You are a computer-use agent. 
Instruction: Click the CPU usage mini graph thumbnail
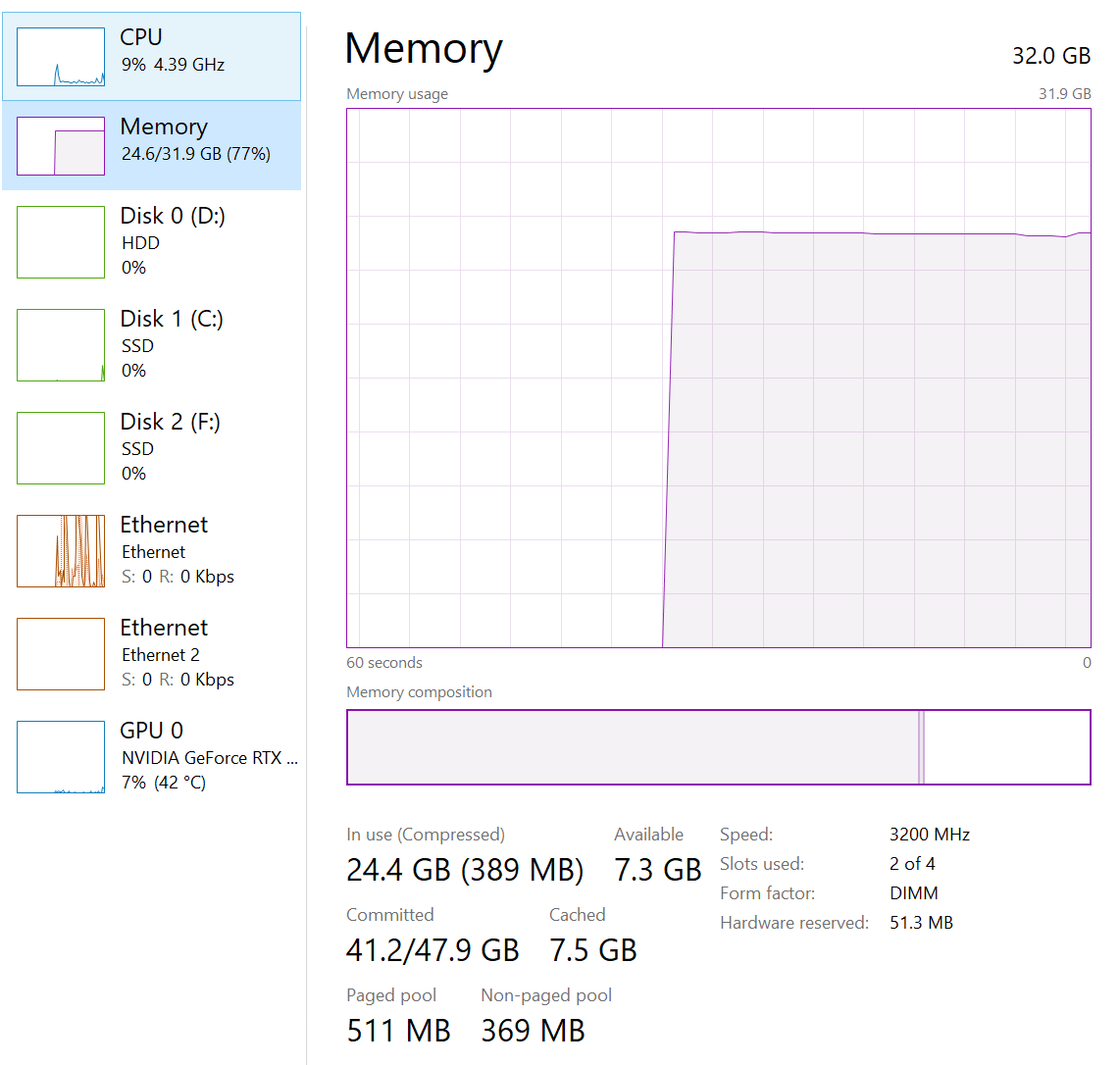[61, 57]
